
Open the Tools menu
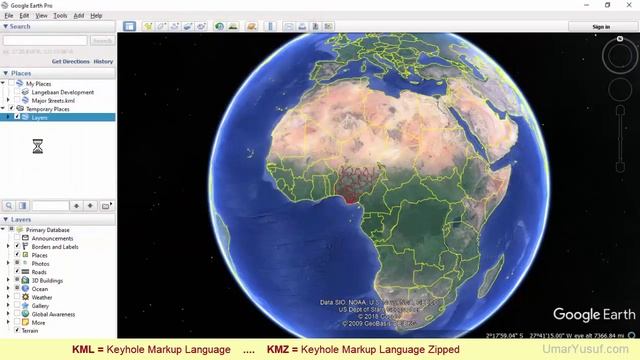coord(60,16)
